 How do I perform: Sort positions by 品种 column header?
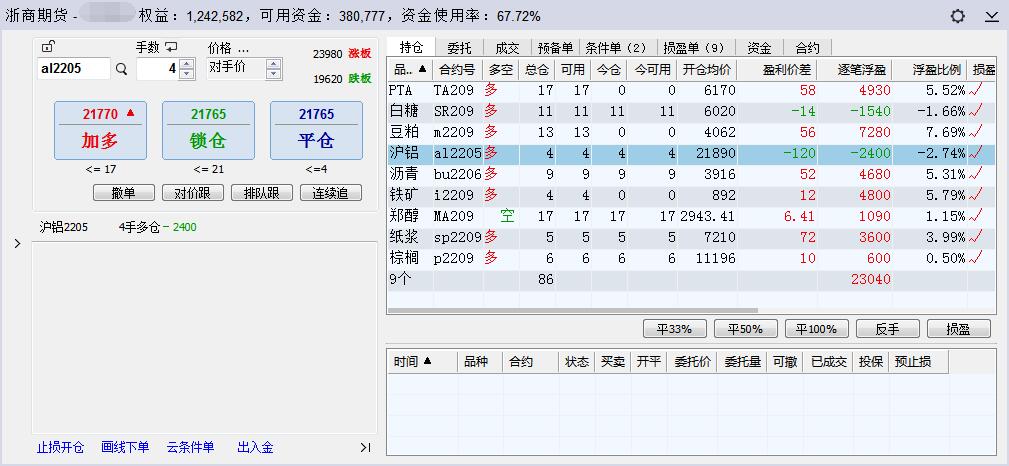[410, 69]
